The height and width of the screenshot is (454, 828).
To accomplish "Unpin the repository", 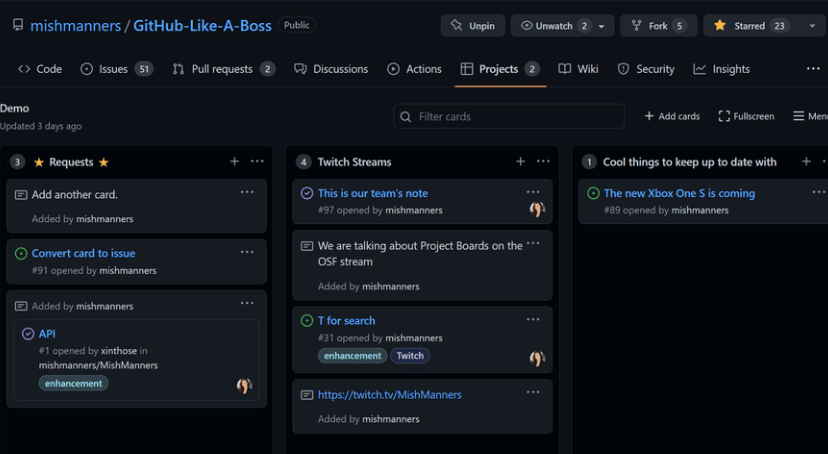I will click(473, 25).
